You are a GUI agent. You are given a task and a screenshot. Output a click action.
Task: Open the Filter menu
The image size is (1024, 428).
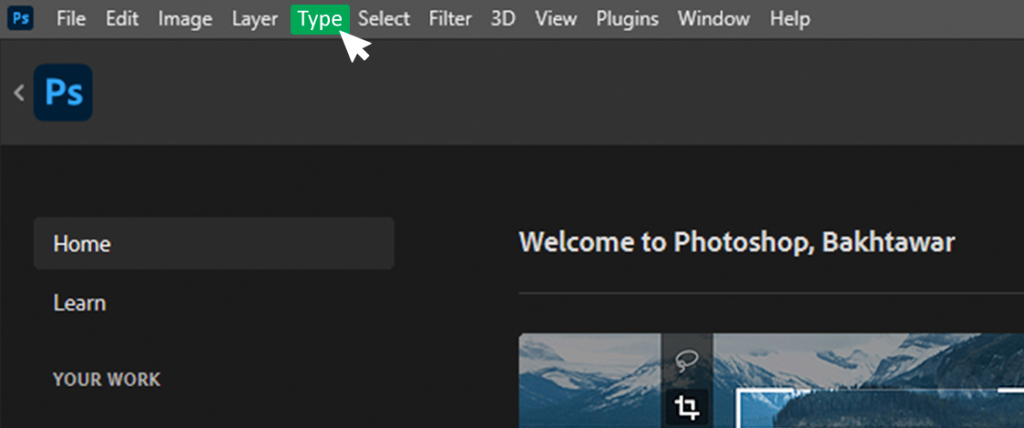450,19
